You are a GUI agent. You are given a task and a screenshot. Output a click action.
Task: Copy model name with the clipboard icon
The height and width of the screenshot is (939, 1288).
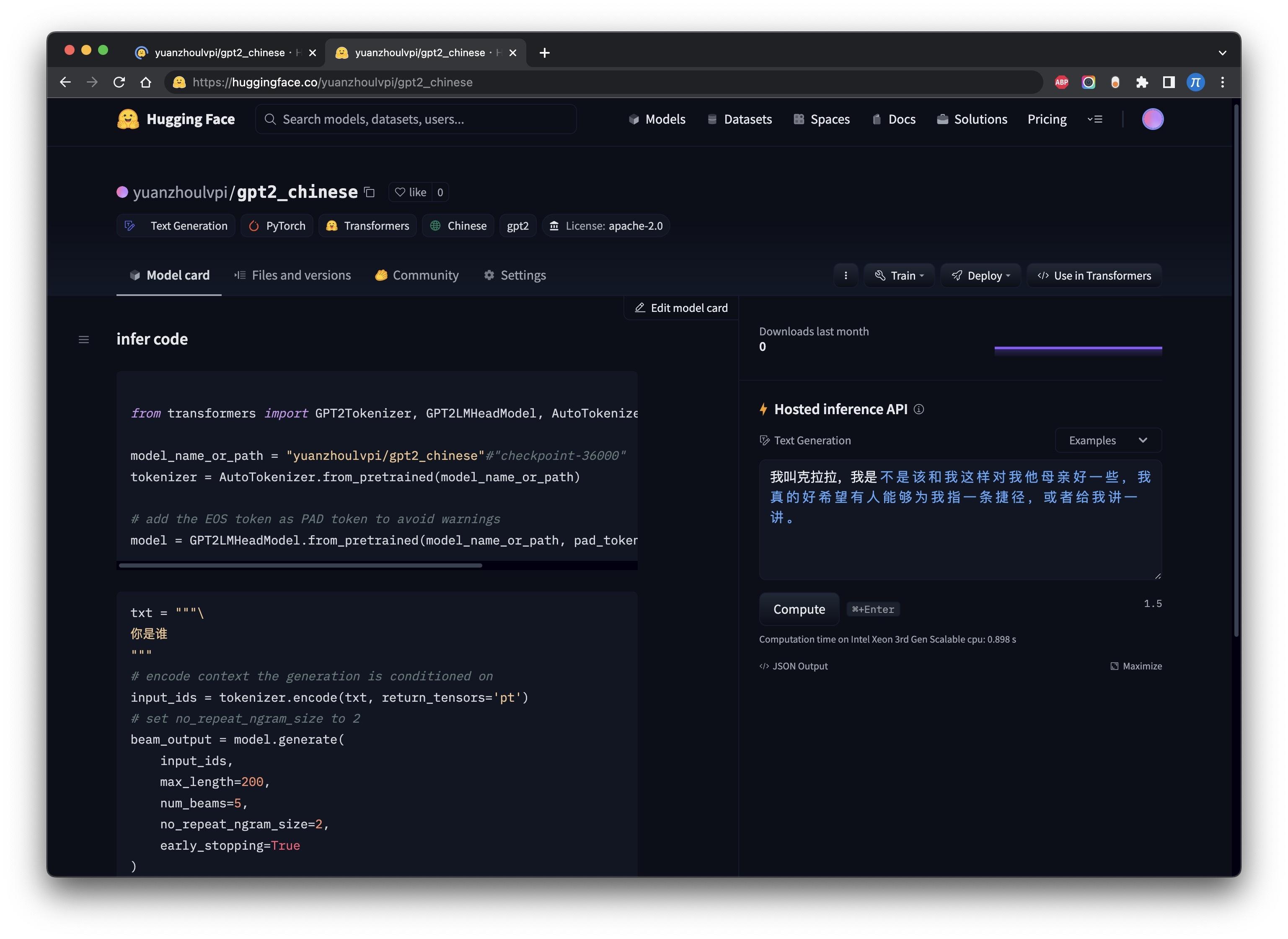point(369,192)
